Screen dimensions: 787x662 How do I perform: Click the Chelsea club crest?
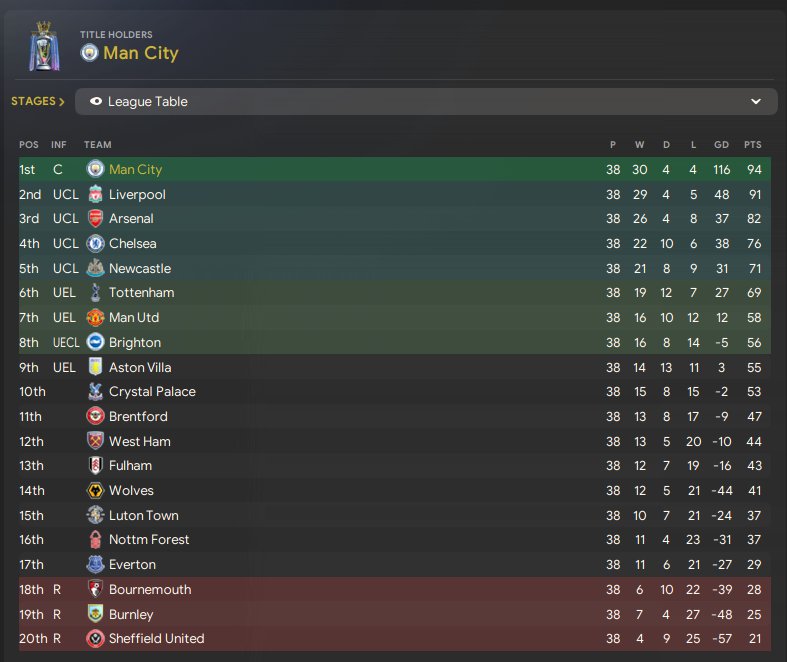point(95,243)
